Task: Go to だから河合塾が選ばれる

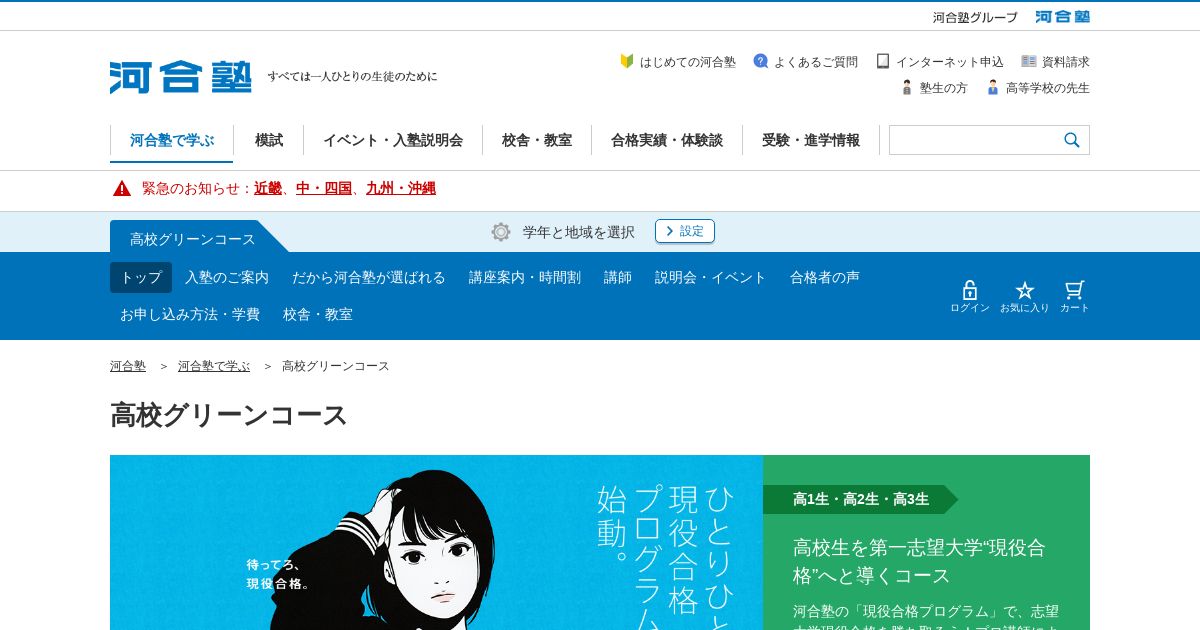Action: pos(369,277)
